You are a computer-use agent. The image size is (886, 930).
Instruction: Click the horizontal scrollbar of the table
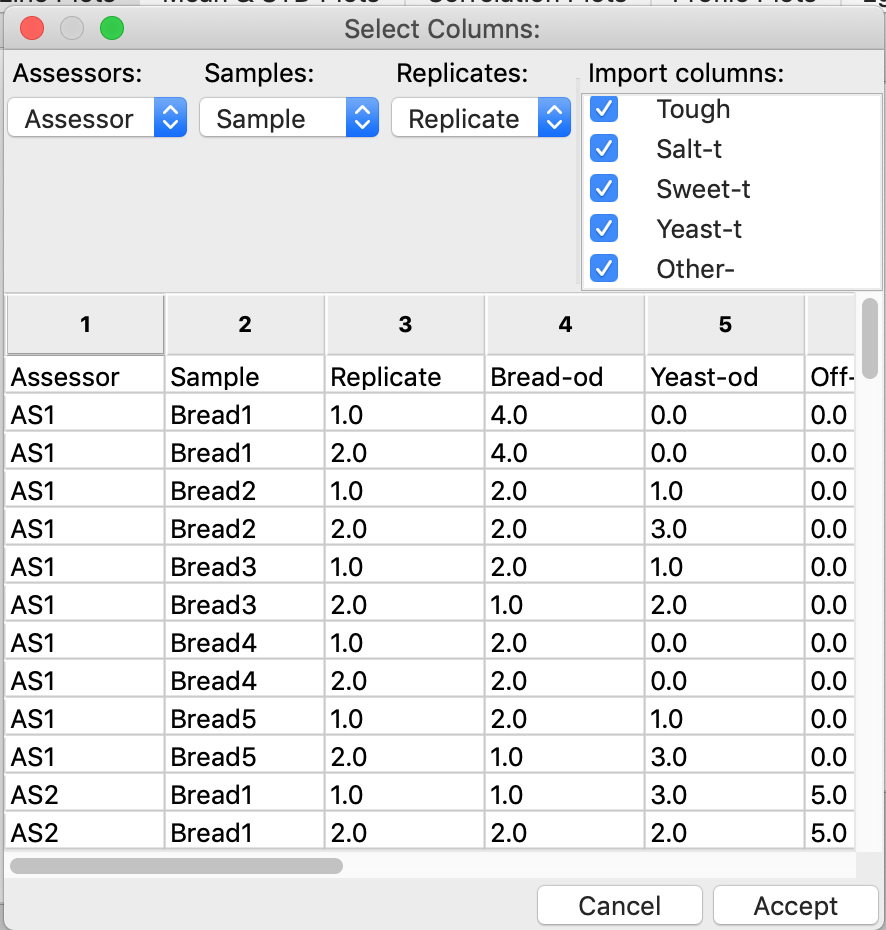(x=176, y=866)
